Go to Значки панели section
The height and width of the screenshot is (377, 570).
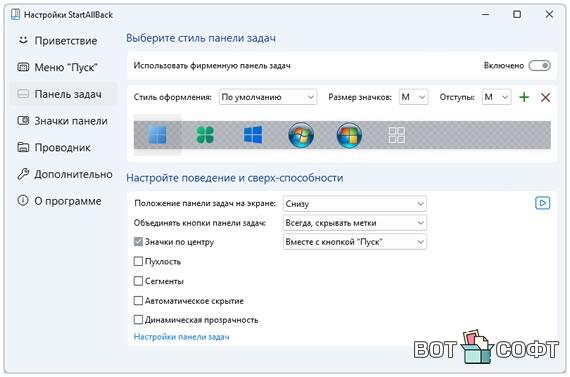coord(63,121)
